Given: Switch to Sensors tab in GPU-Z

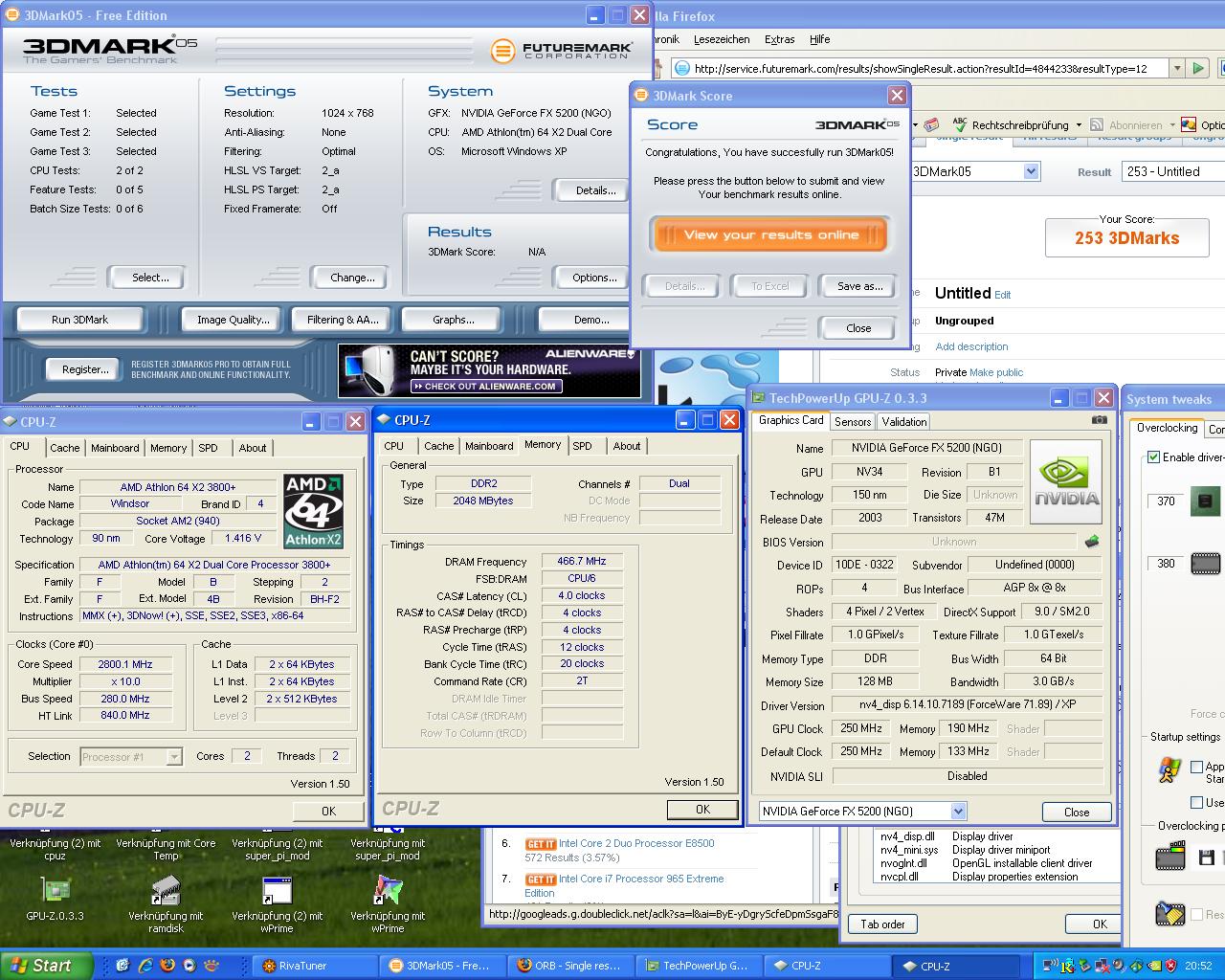Looking at the screenshot, I should [853, 422].
